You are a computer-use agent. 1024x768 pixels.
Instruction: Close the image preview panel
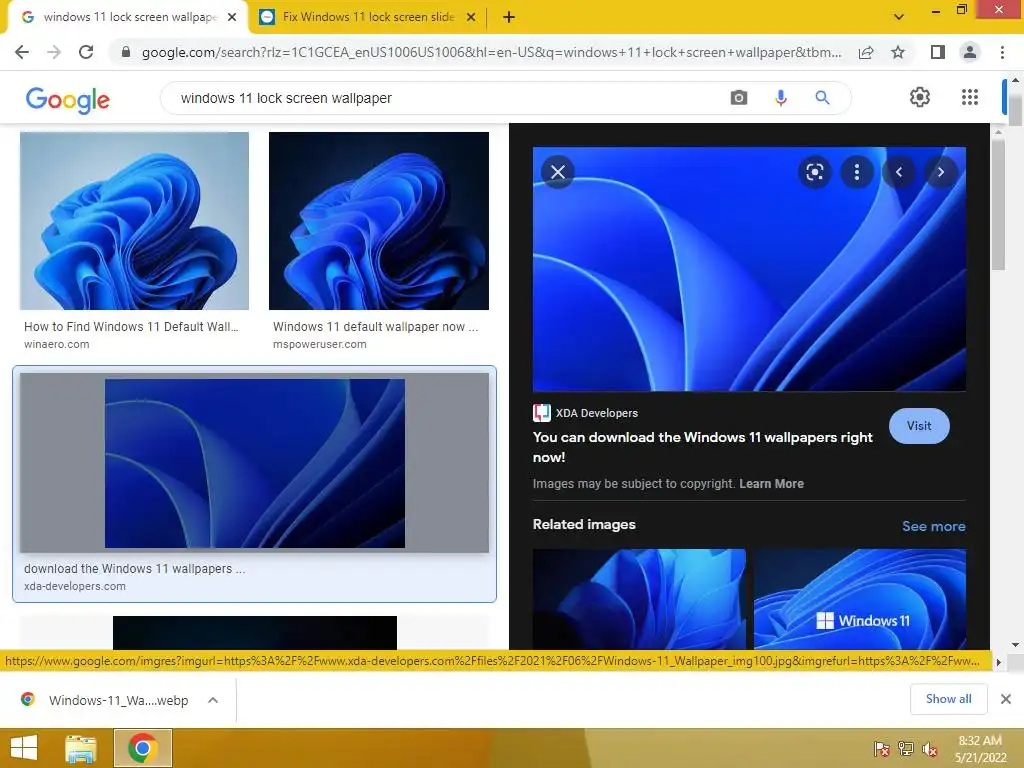(x=558, y=172)
